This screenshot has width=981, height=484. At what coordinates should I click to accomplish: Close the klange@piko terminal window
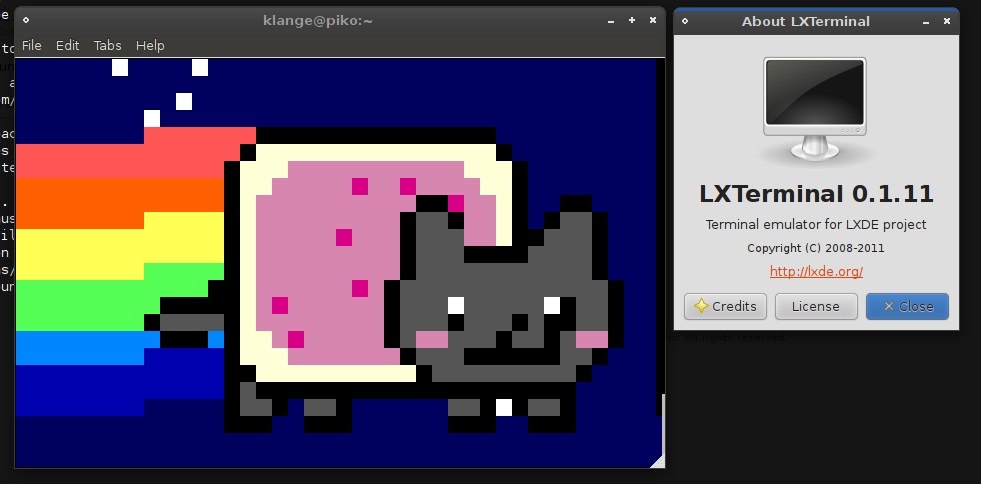[653, 20]
